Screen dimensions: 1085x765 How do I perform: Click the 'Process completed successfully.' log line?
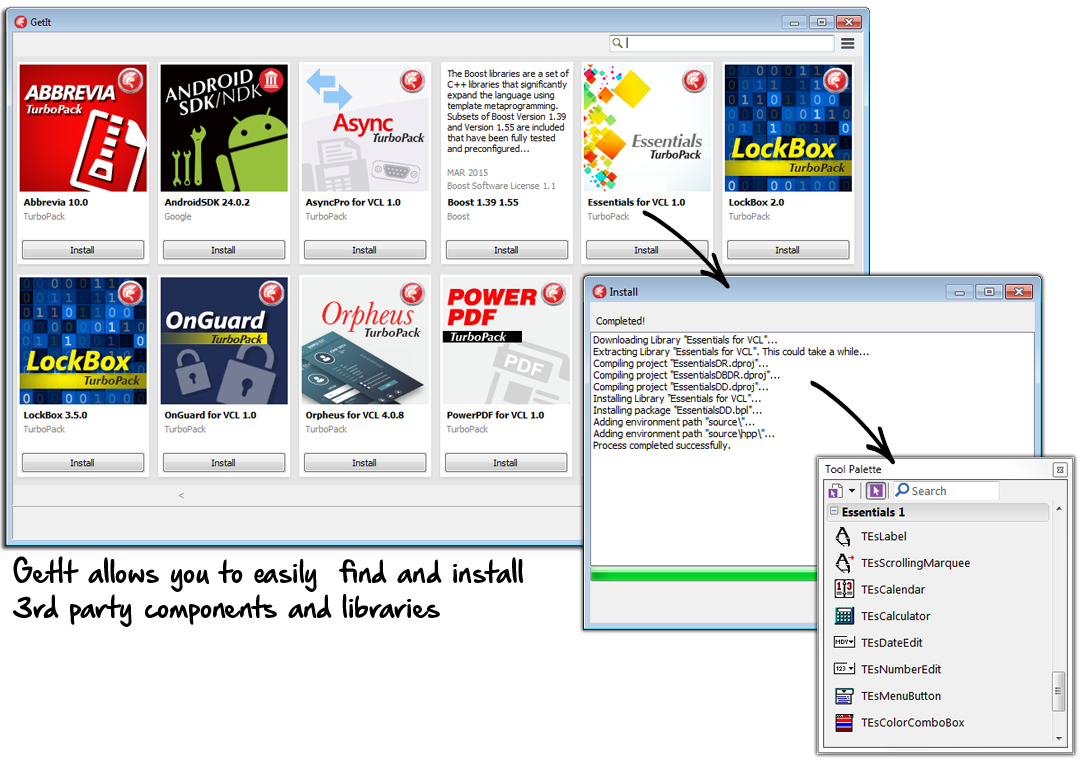pyautogui.click(x=662, y=446)
